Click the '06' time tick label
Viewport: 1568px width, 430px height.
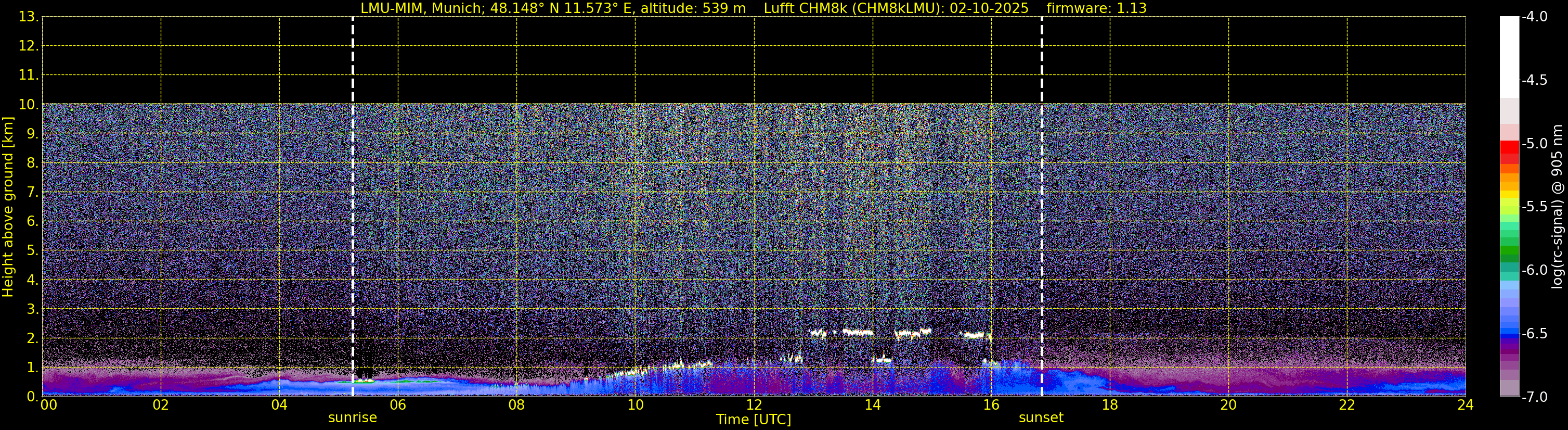tap(398, 405)
